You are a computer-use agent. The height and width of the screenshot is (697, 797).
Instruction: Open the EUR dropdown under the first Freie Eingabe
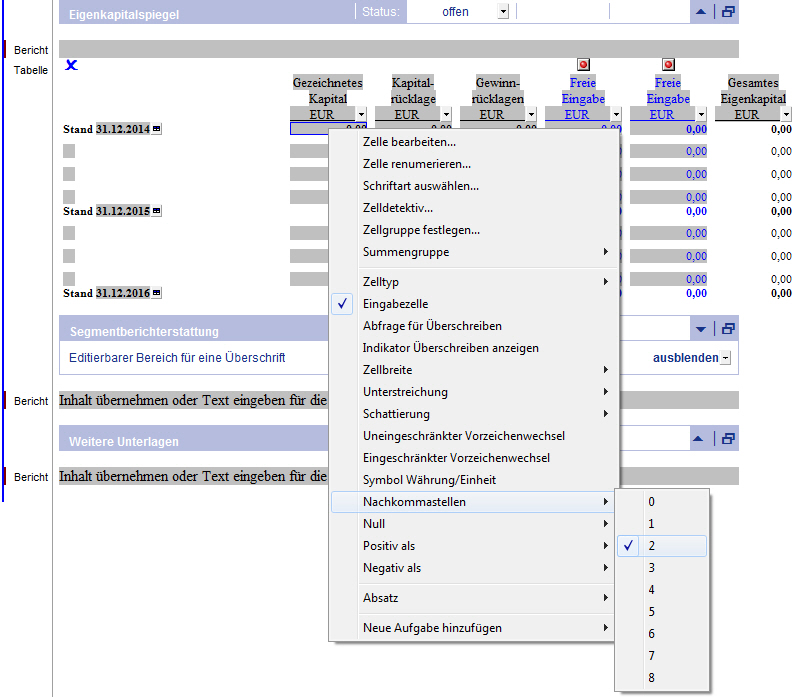pyautogui.click(x=616, y=114)
